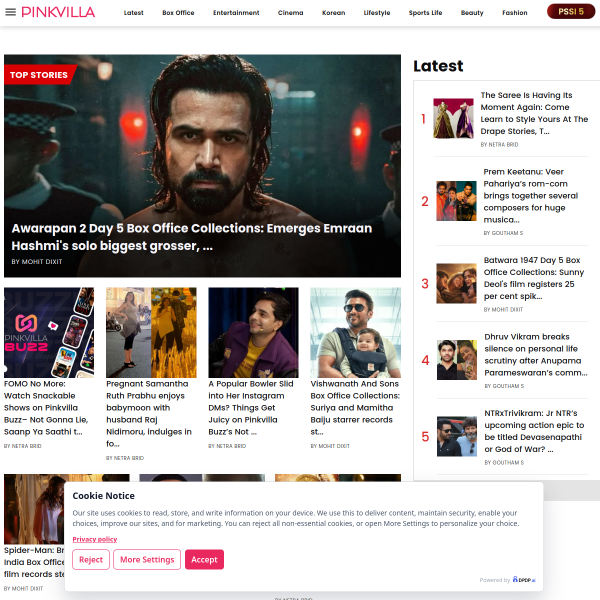This screenshot has width=600, height=600.
Task: Open the Spider-Man India Box Office link
Action: [34, 562]
